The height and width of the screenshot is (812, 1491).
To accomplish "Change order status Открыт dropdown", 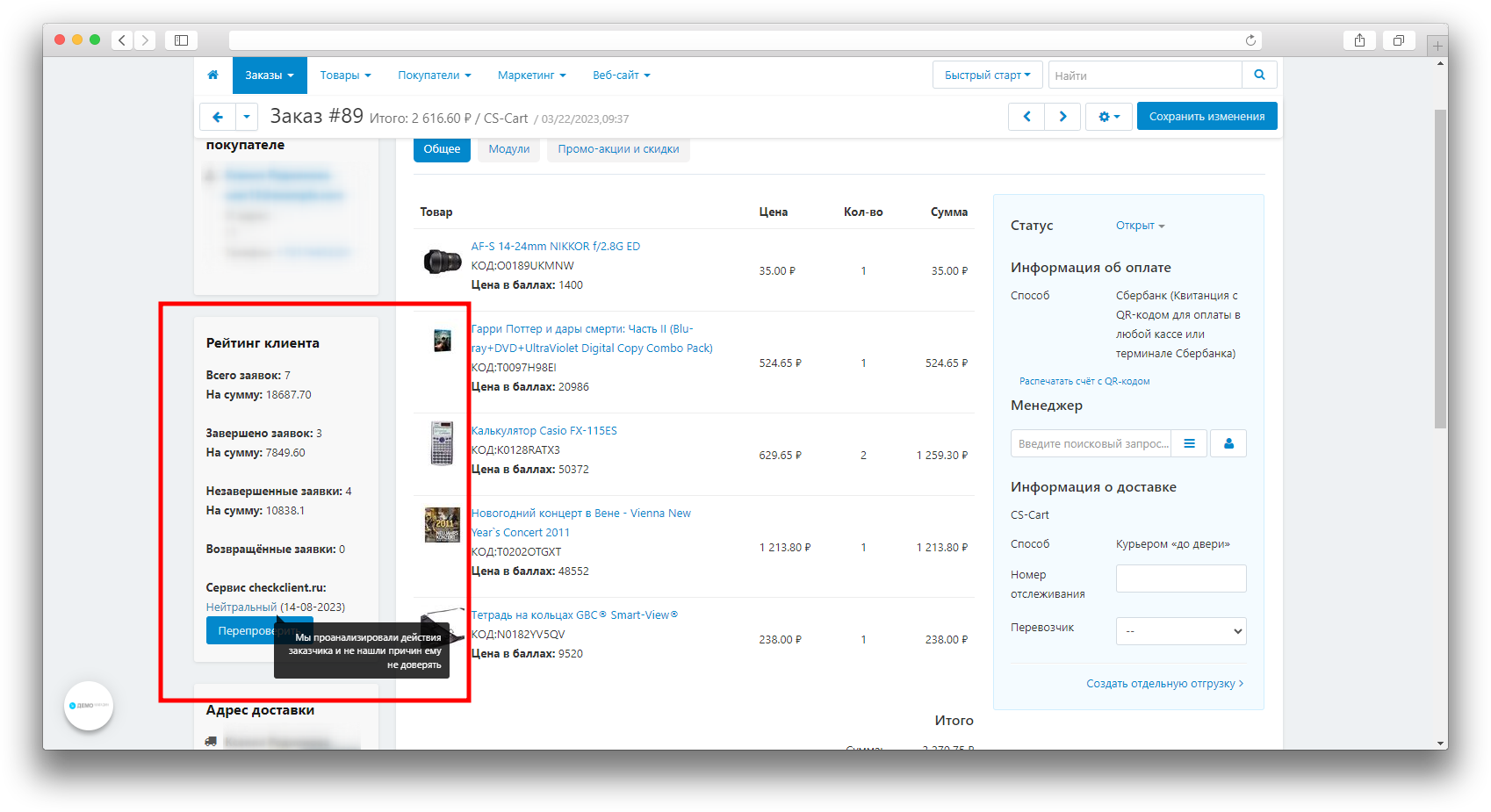I will (x=1140, y=226).
